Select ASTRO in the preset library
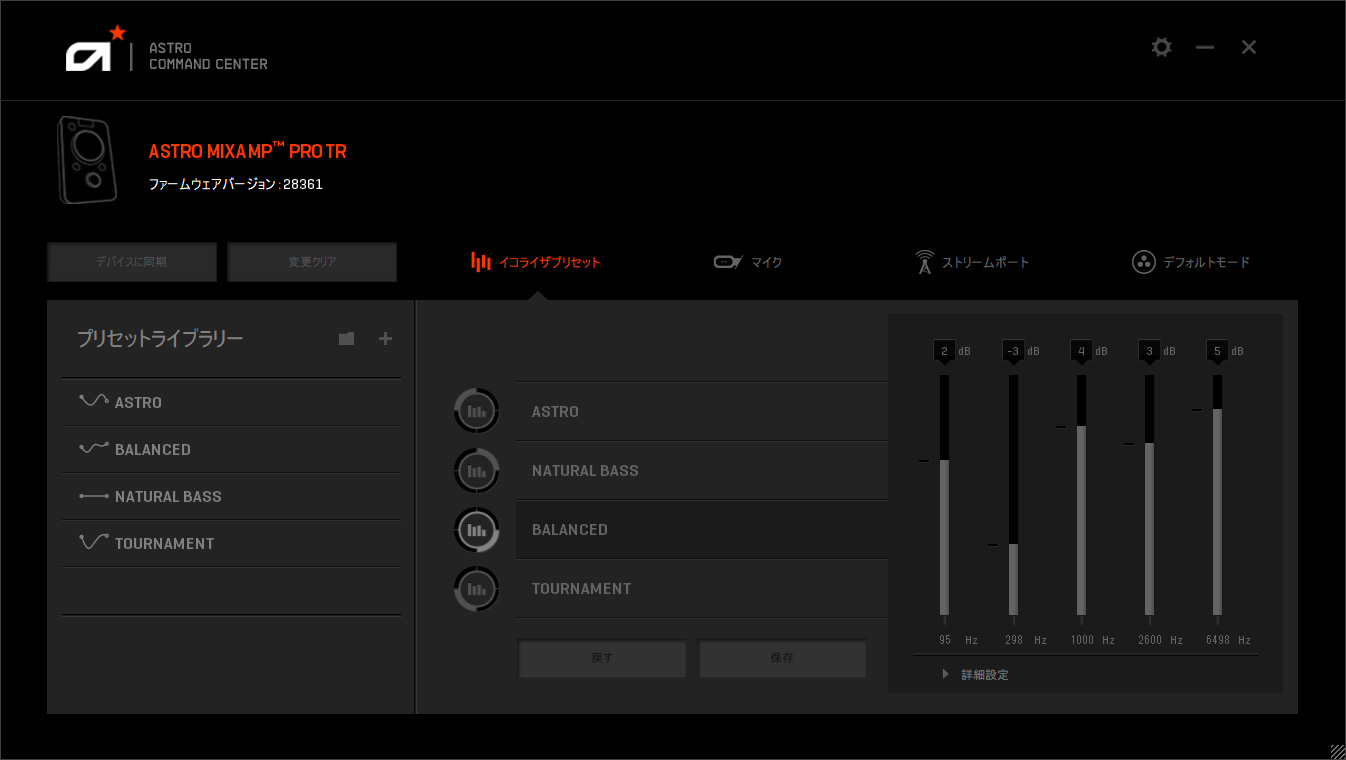Image resolution: width=1346 pixels, height=760 pixels. (231, 402)
